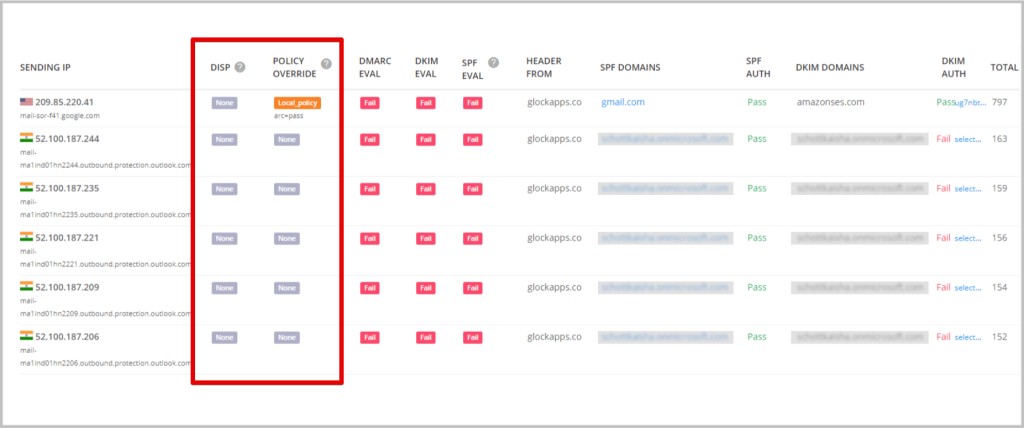1024x428 pixels.
Task: Sort by the TOTAL column header
Action: point(1003,68)
